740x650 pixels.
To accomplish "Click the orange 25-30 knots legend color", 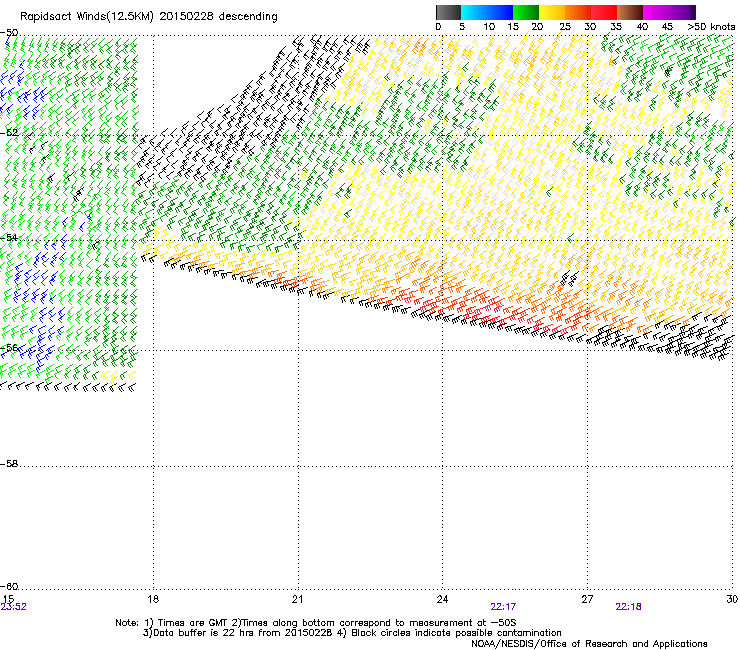I will [578, 12].
